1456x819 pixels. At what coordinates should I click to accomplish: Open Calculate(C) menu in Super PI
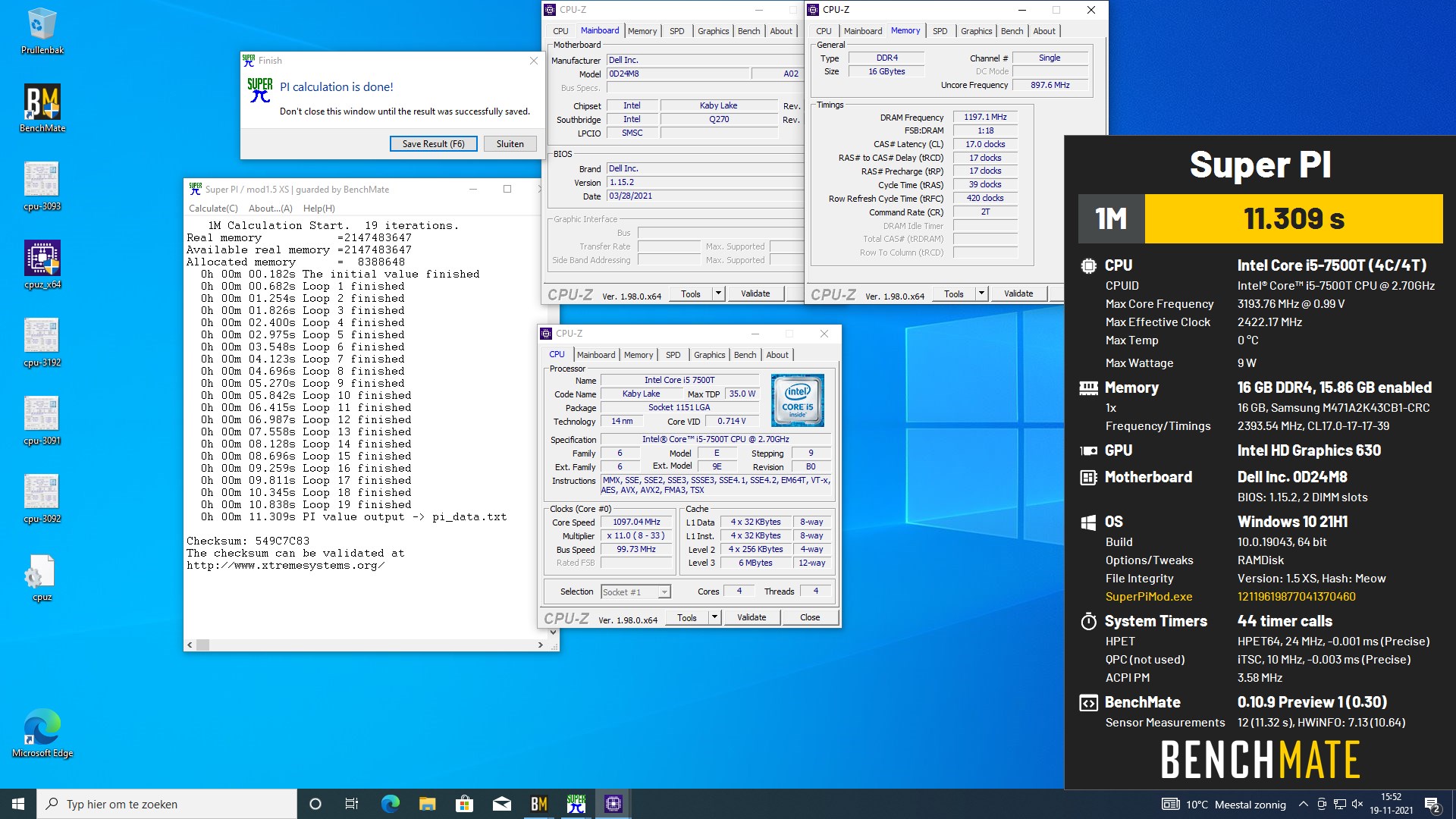click(x=213, y=208)
